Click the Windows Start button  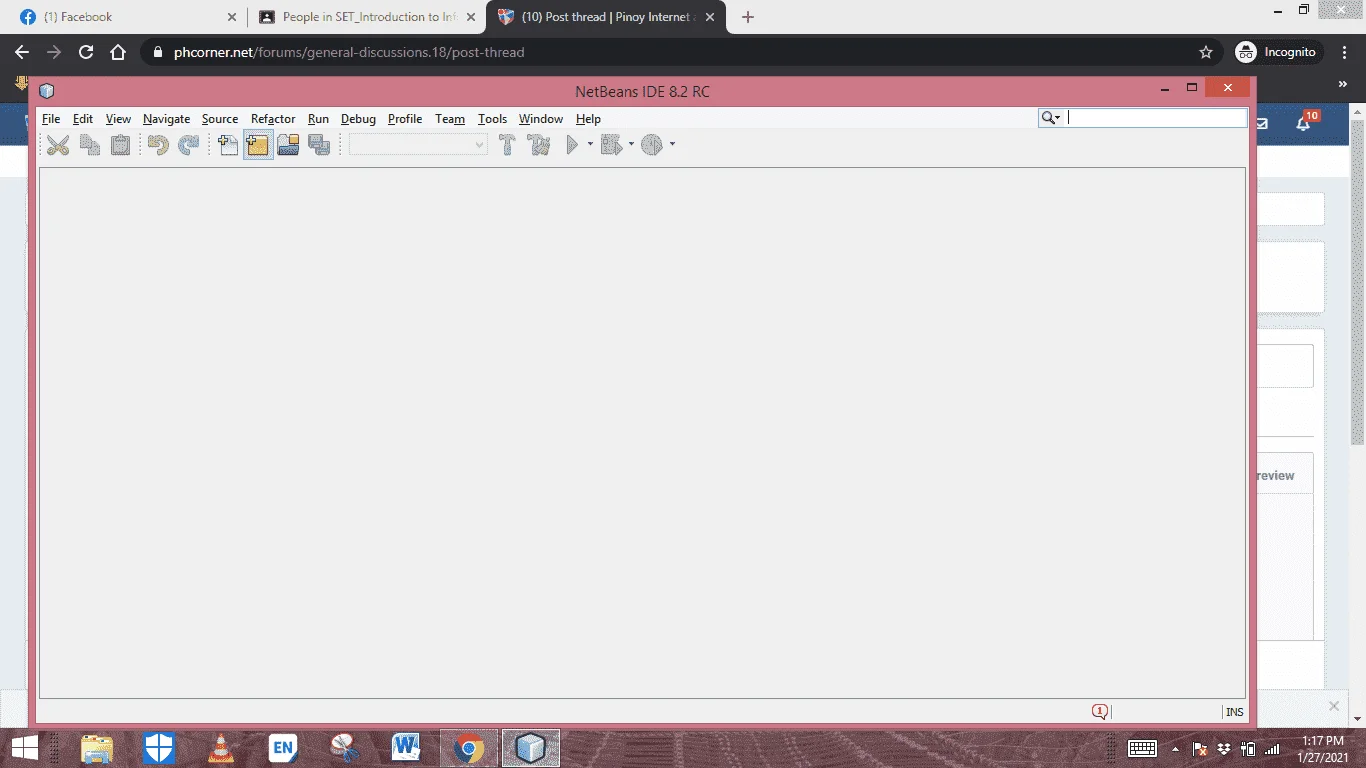click(24, 748)
